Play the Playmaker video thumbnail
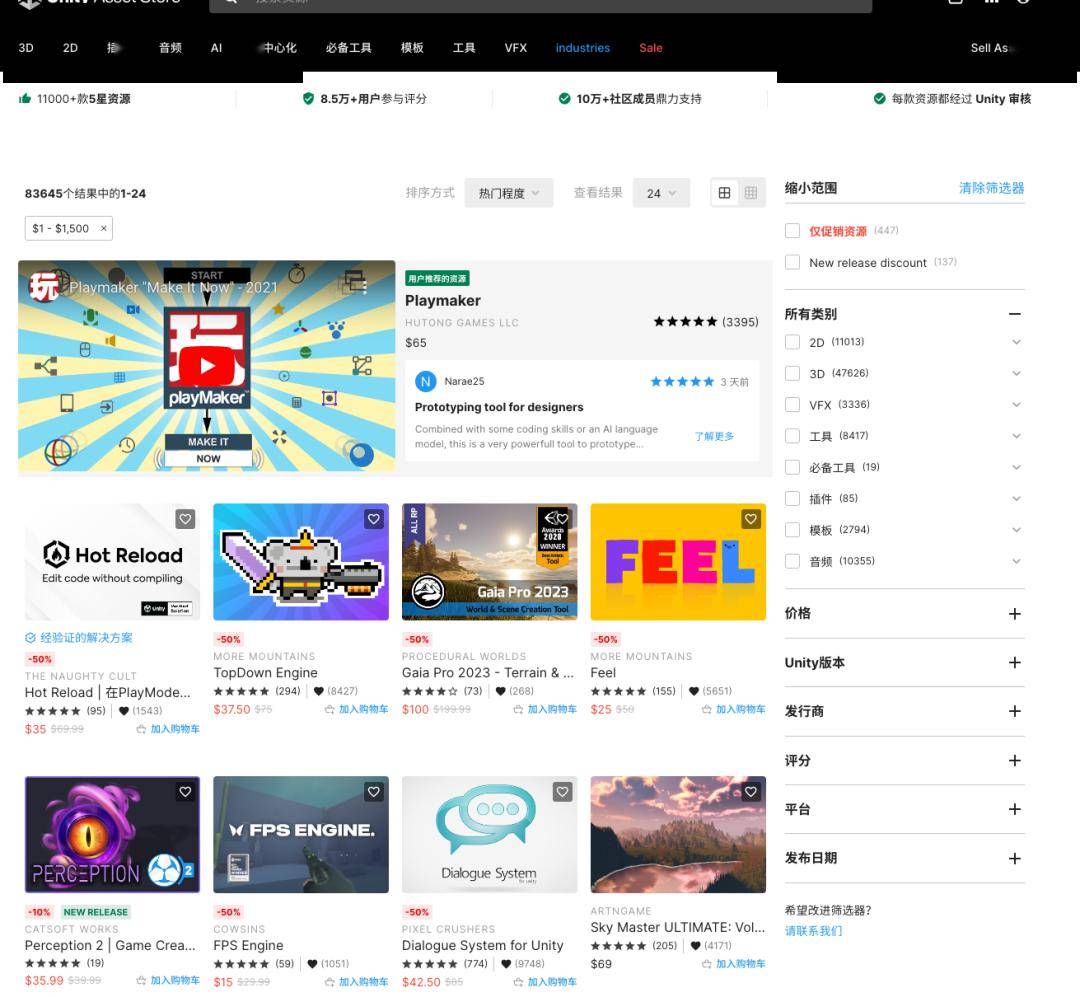 tap(207, 366)
